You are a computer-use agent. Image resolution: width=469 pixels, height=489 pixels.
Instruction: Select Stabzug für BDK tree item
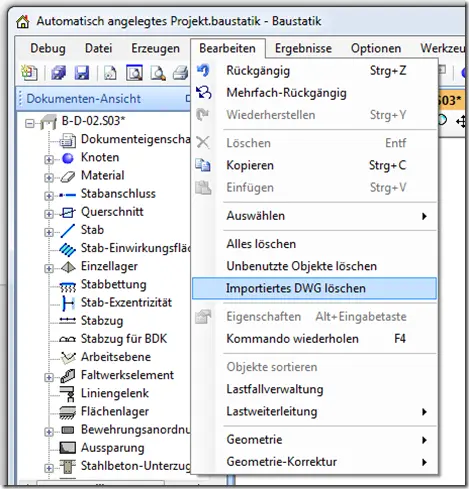124,339
